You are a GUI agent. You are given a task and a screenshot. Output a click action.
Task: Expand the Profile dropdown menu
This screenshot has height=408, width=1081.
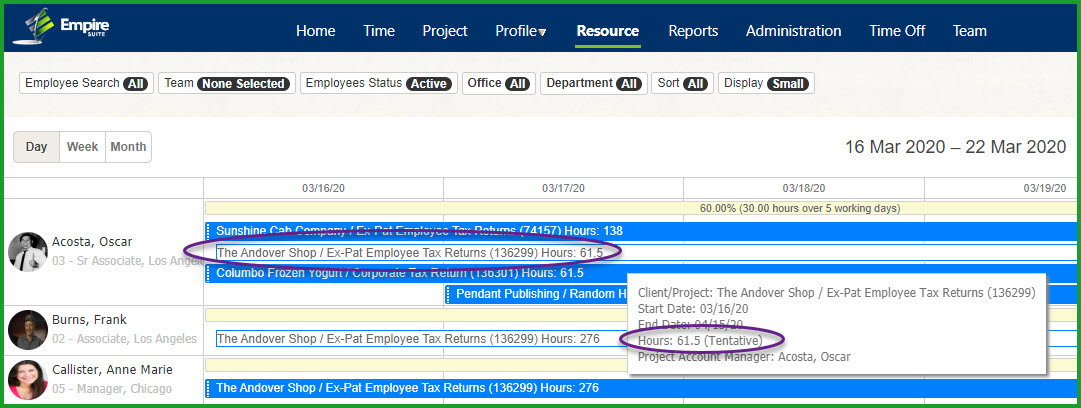pos(521,31)
